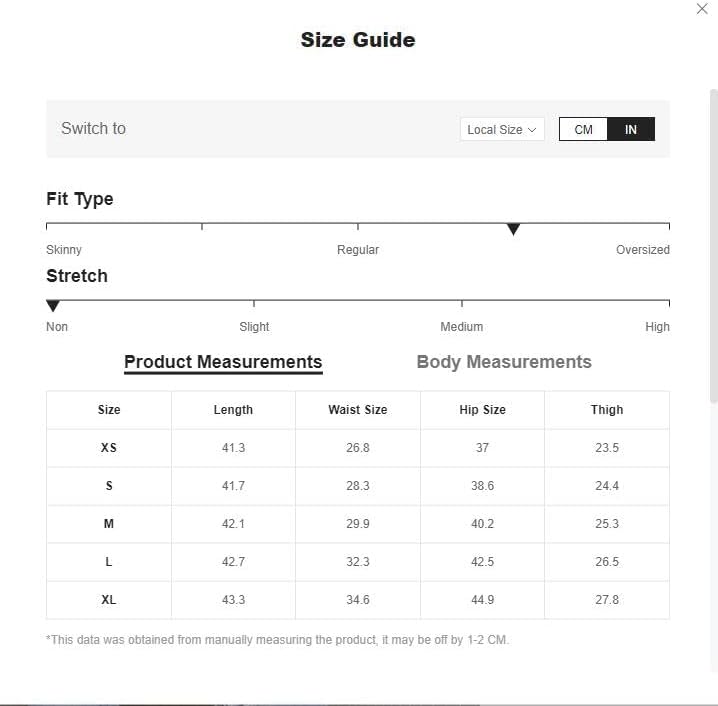
Task: Click the Waist Size column header
Action: click(x=358, y=409)
